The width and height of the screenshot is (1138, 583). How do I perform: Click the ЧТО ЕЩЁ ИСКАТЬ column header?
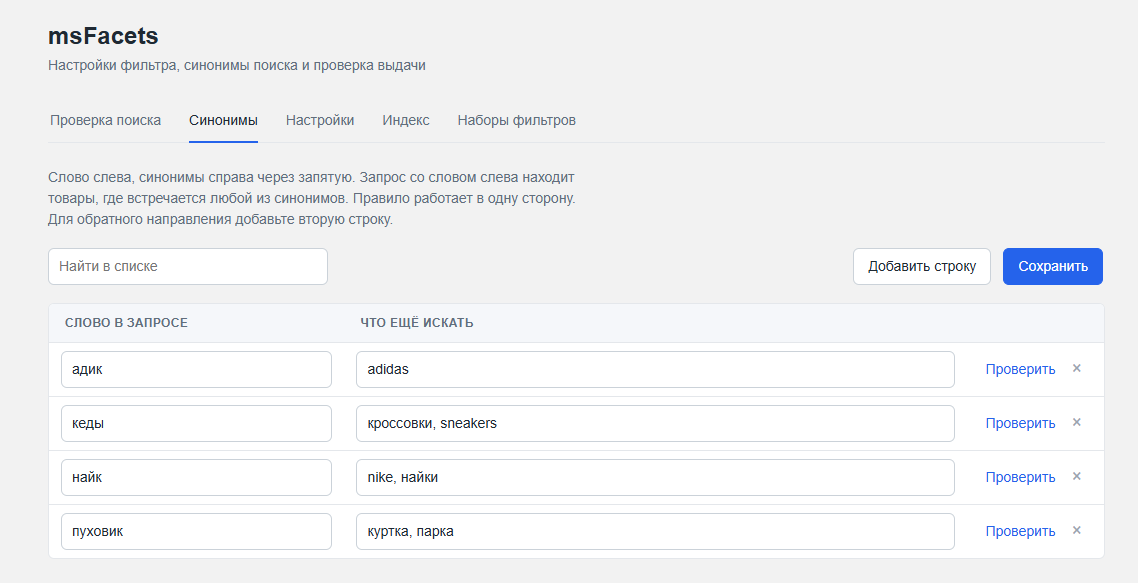[x=417, y=323]
